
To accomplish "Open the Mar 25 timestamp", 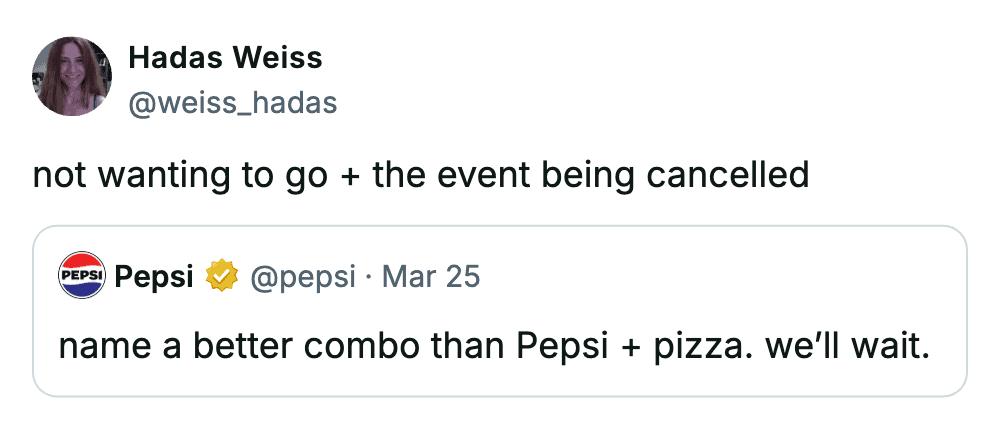I will pos(431,276).
